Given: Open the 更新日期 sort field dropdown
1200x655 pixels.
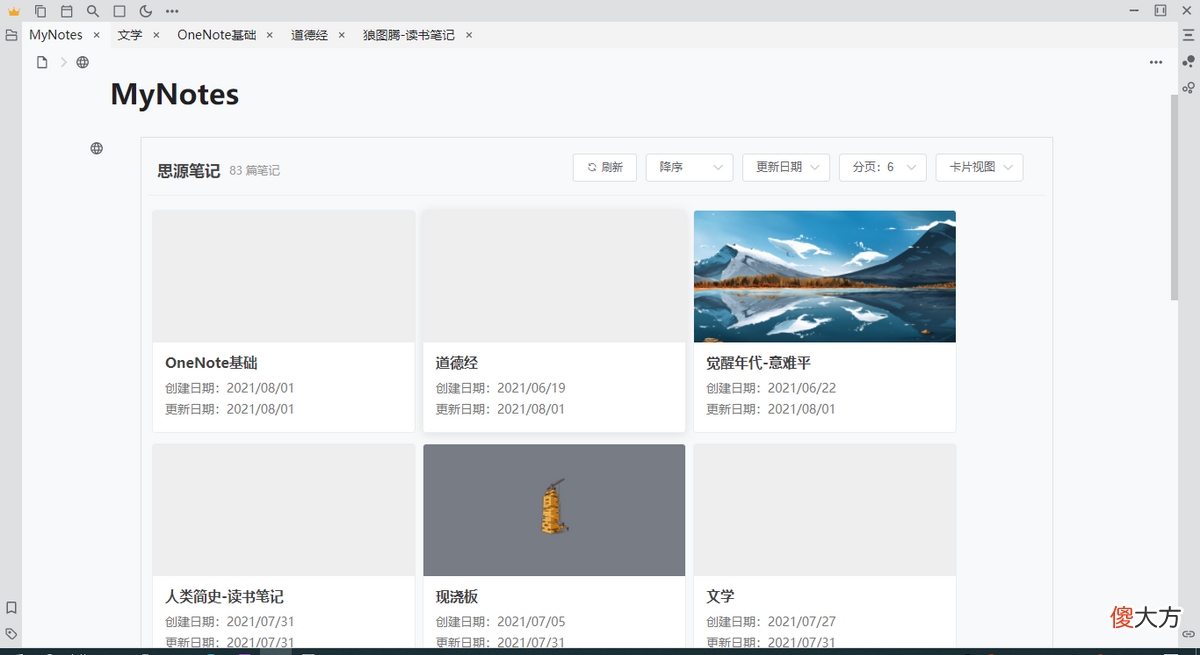Looking at the screenshot, I should (x=786, y=168).
